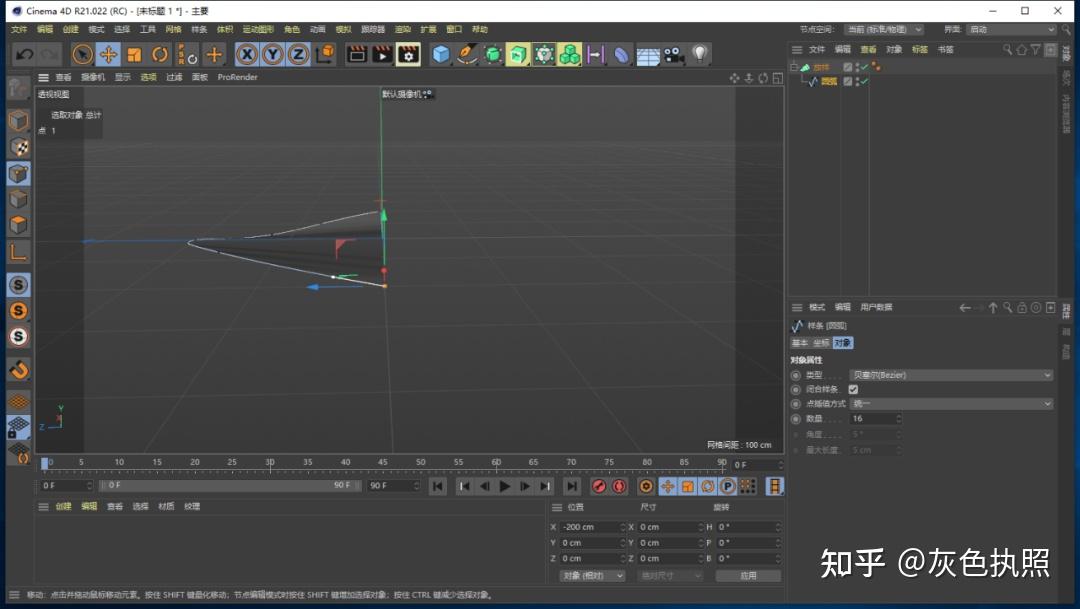Image resolution: width=1080 pixels, height=609 pixels.
Task: Open the 类型 Bezier dropdown
Action: (951, 375)
